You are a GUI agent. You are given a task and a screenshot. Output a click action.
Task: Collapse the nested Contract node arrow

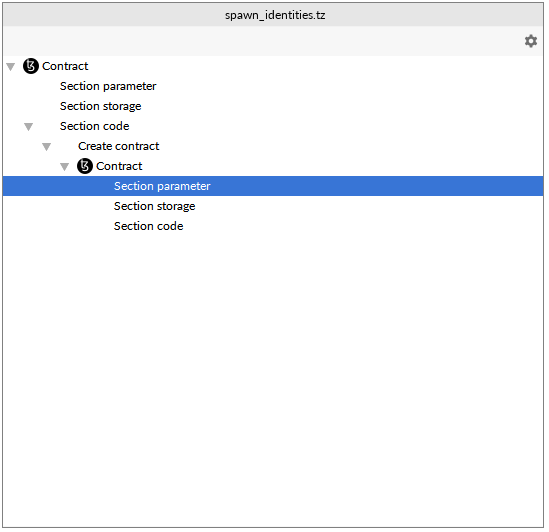click(x=64, y=167)
